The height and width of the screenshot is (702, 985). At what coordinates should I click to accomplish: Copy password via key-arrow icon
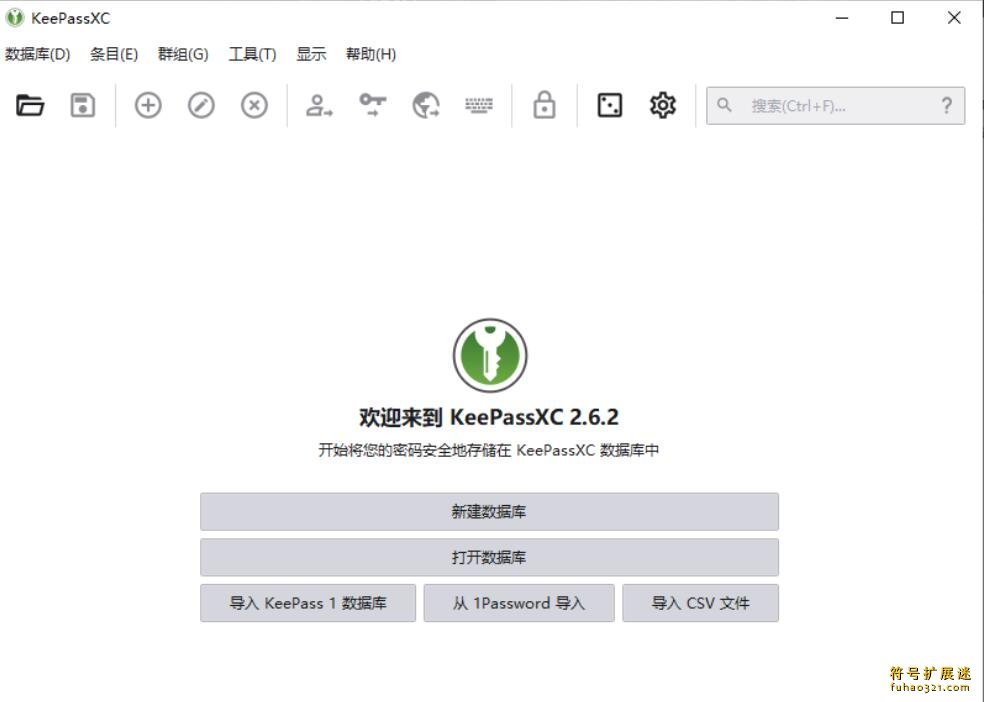click(373, 105)
